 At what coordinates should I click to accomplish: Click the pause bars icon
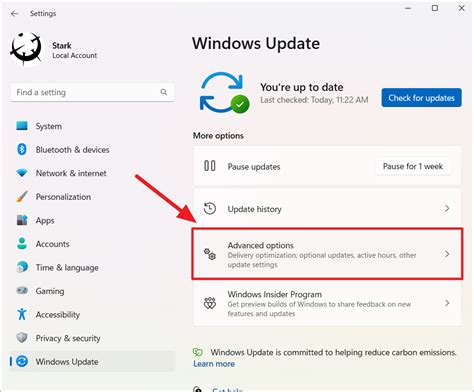point(210,166)
